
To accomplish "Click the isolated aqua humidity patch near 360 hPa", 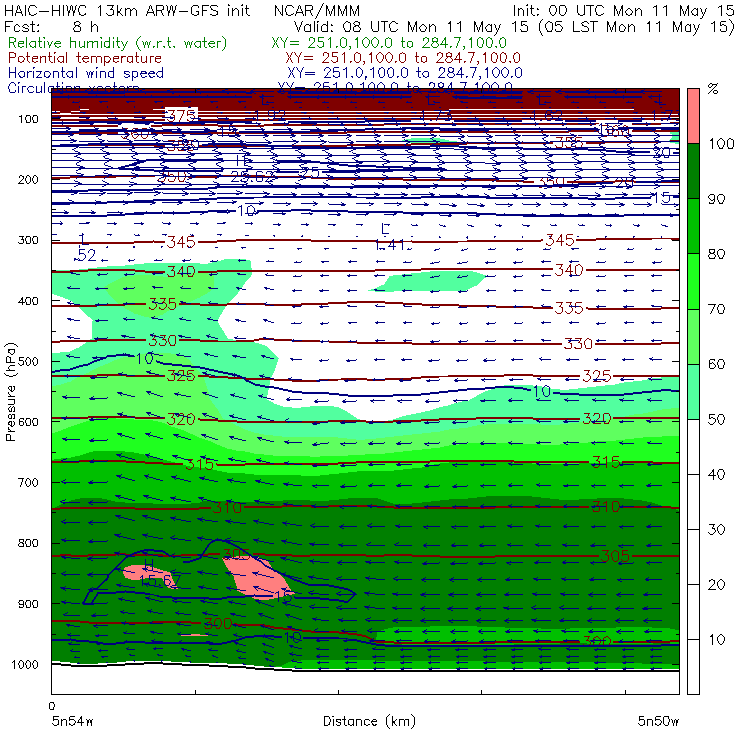I will 429,281.
